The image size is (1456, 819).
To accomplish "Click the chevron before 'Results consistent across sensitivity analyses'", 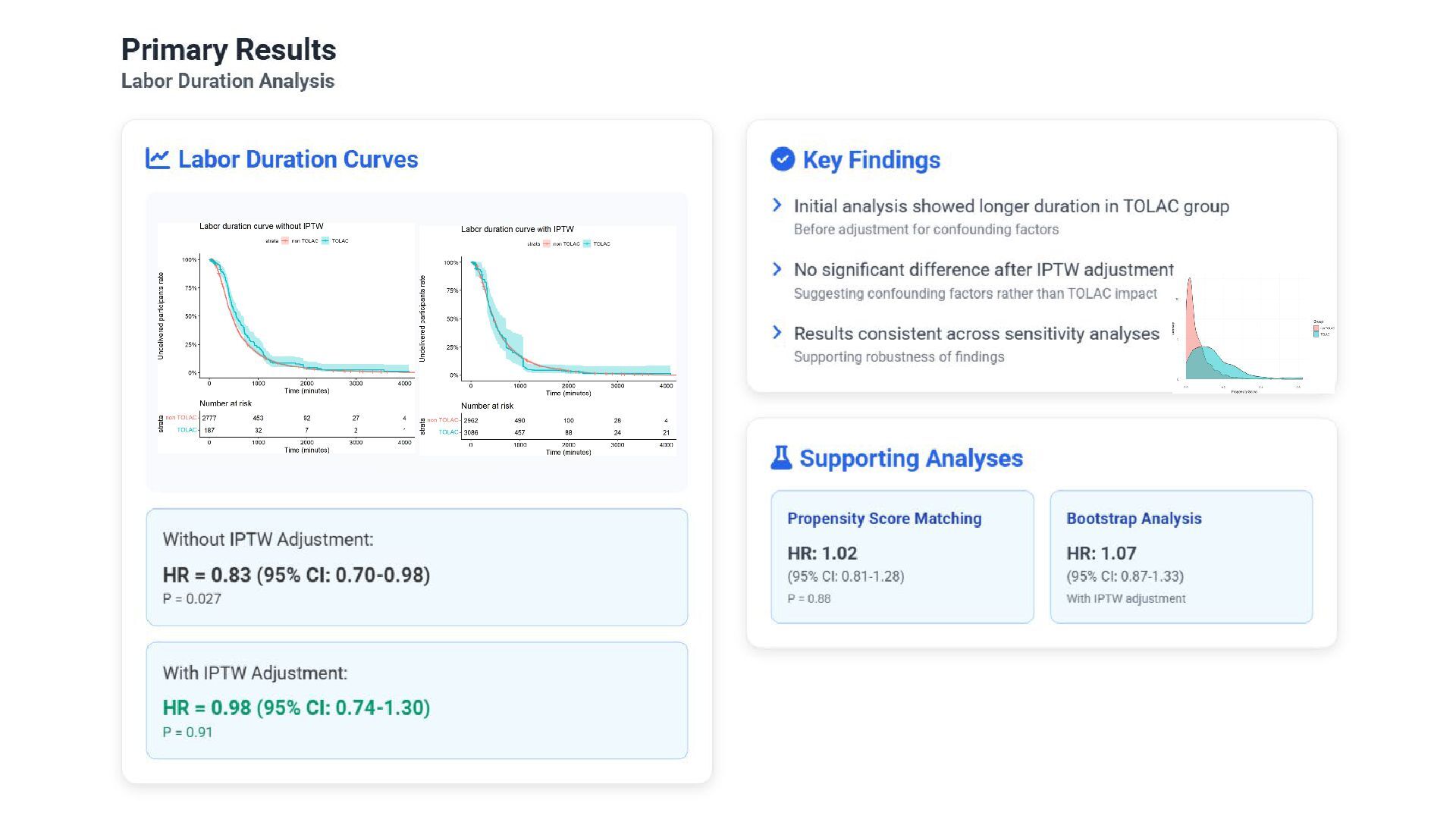I will tap(777, 333).
